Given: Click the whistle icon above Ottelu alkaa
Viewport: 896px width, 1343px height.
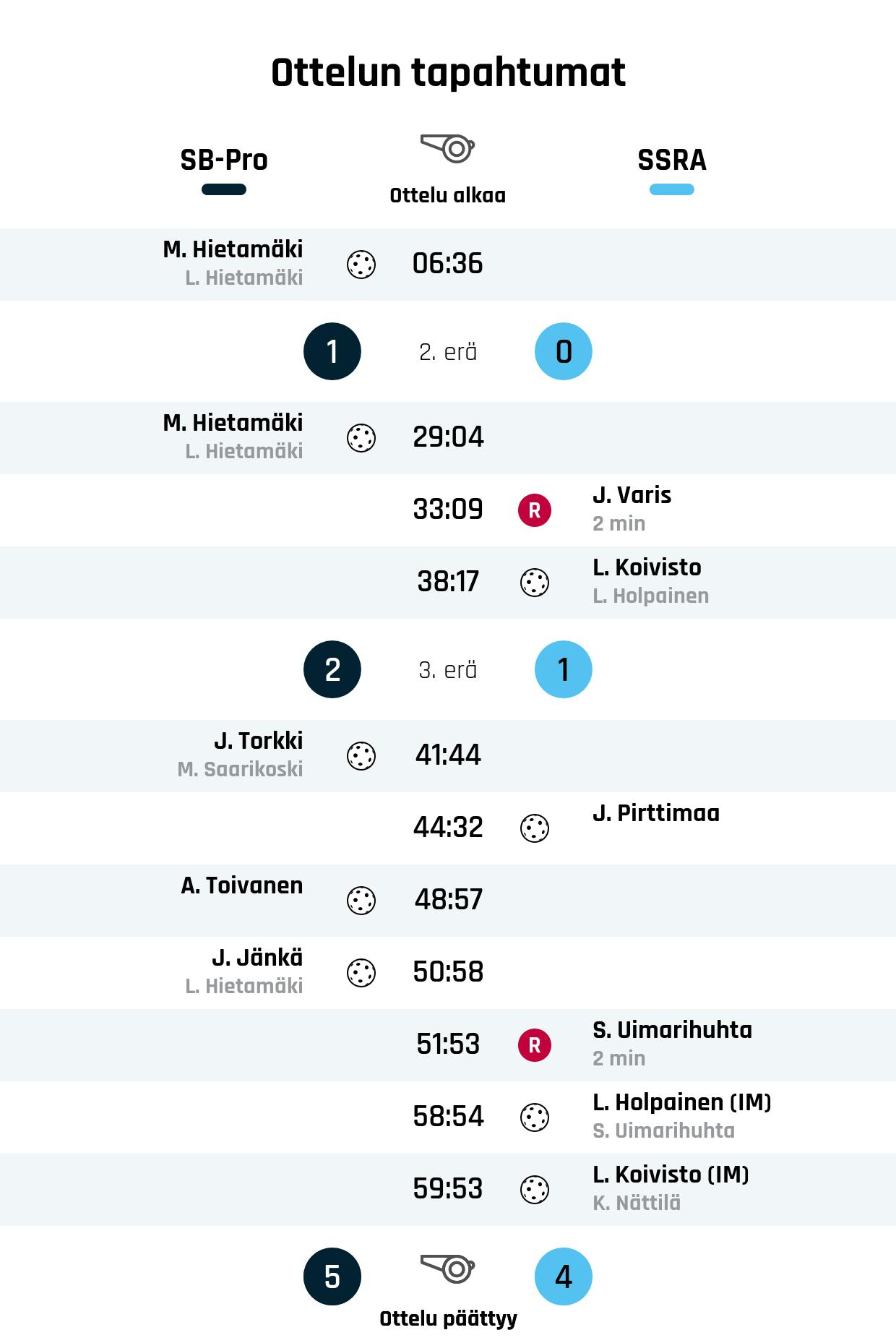Looking at the screenshot, I should (x=447, y=148).
